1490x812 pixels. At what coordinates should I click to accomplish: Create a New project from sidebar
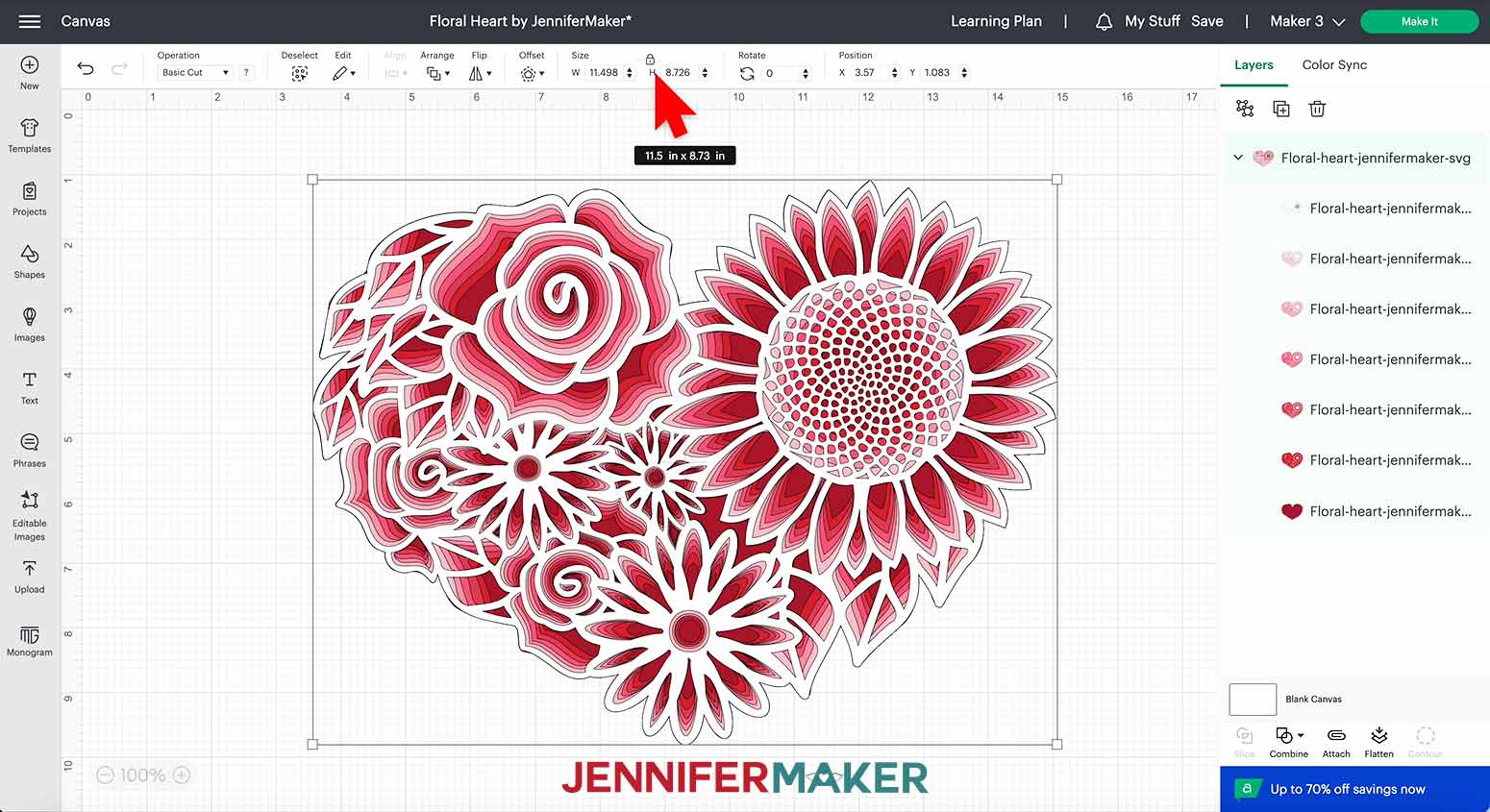[x=30, y=72]
